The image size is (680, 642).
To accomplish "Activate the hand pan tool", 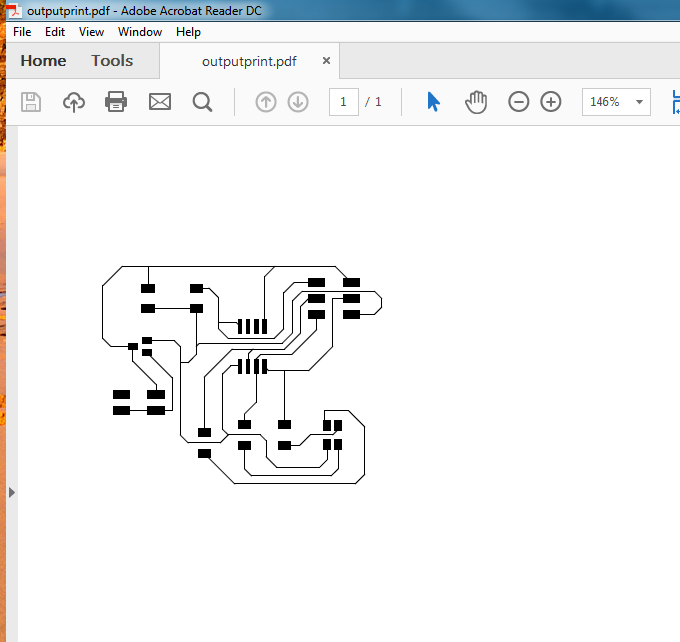I will click(x=476, y=102).
